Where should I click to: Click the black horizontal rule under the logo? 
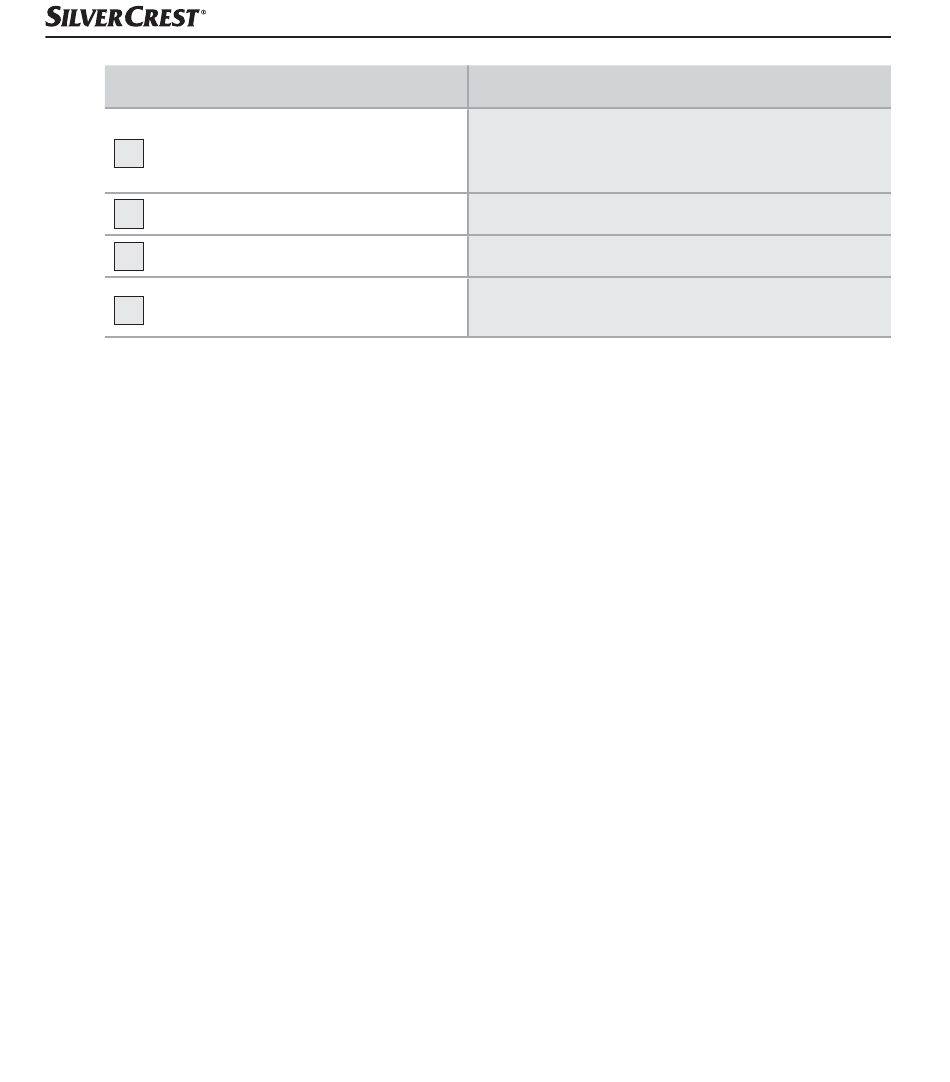pos(468,37)
